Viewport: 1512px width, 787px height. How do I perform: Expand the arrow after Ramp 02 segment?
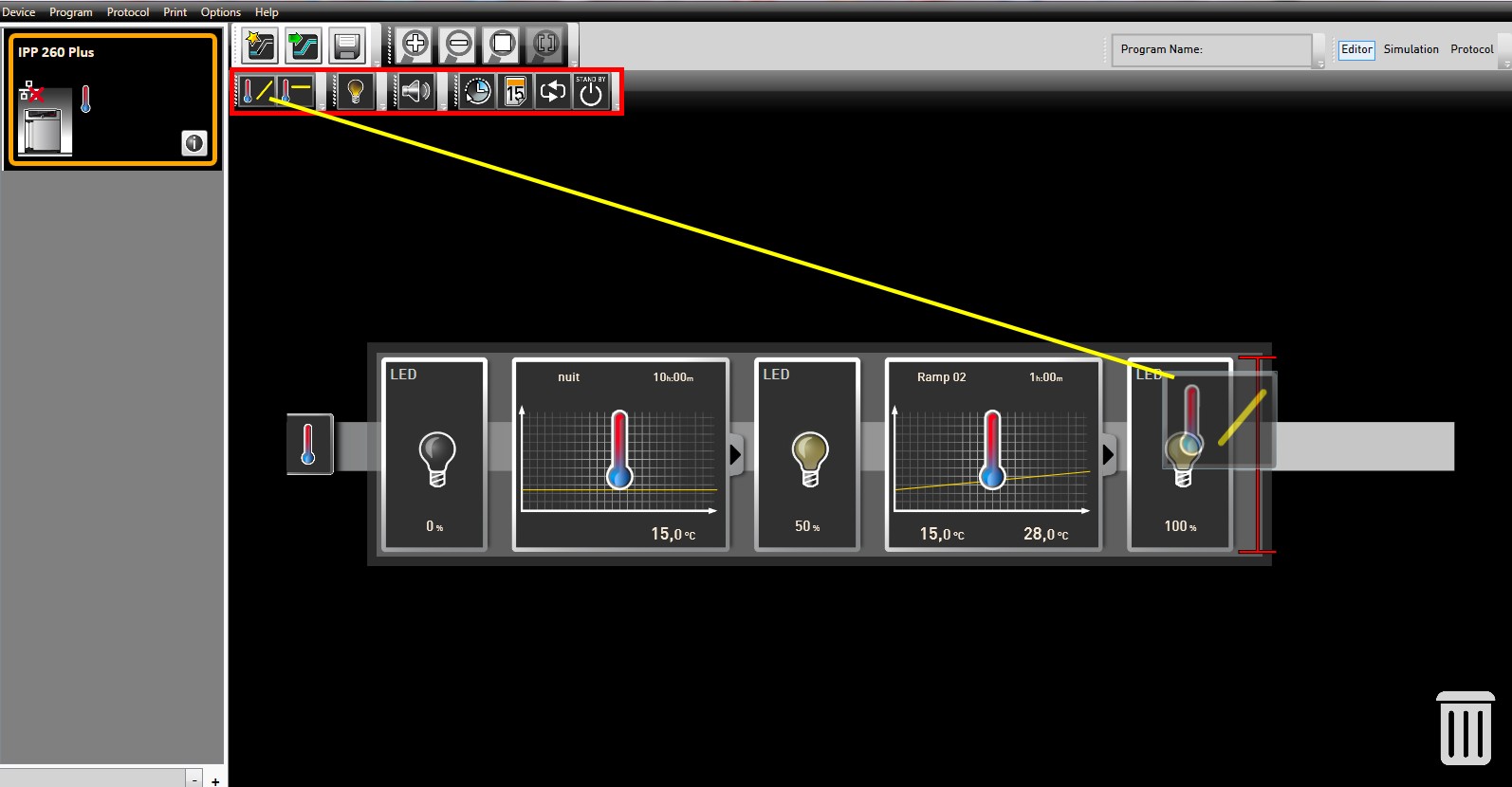(1108, 455)
